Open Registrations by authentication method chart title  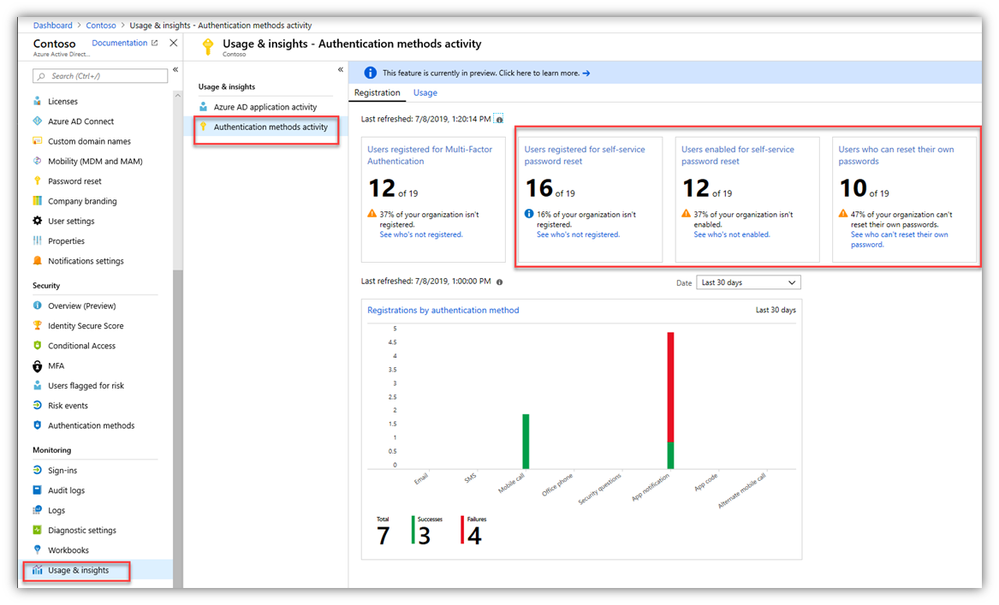[x=443, y=310]
